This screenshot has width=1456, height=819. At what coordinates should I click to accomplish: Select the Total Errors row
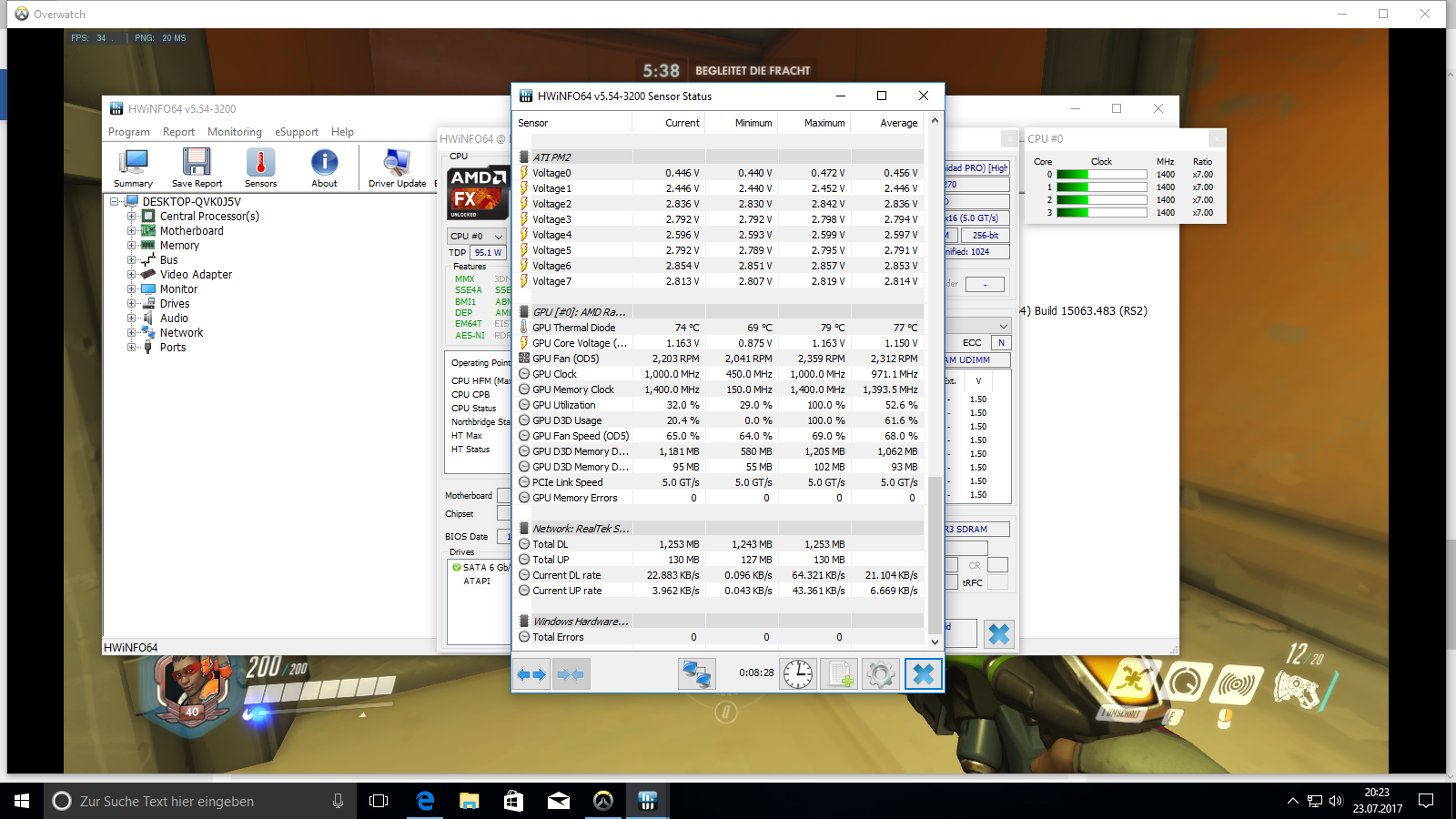point(719,637)
